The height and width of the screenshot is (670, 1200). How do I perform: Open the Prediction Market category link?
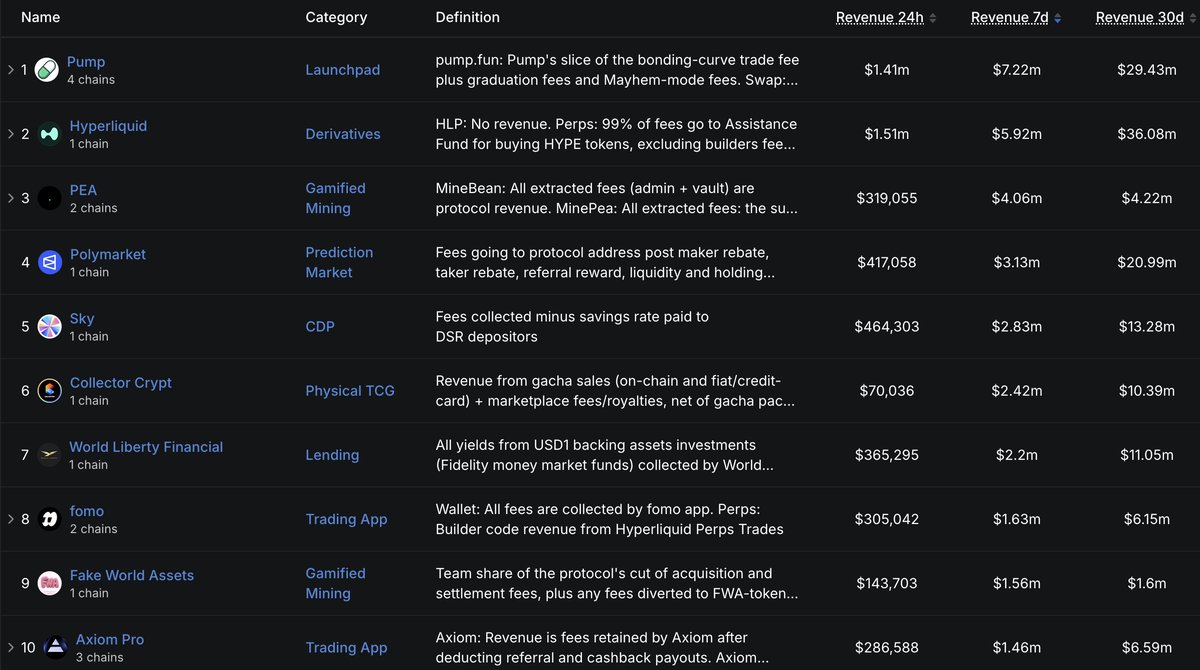point(339,262)
